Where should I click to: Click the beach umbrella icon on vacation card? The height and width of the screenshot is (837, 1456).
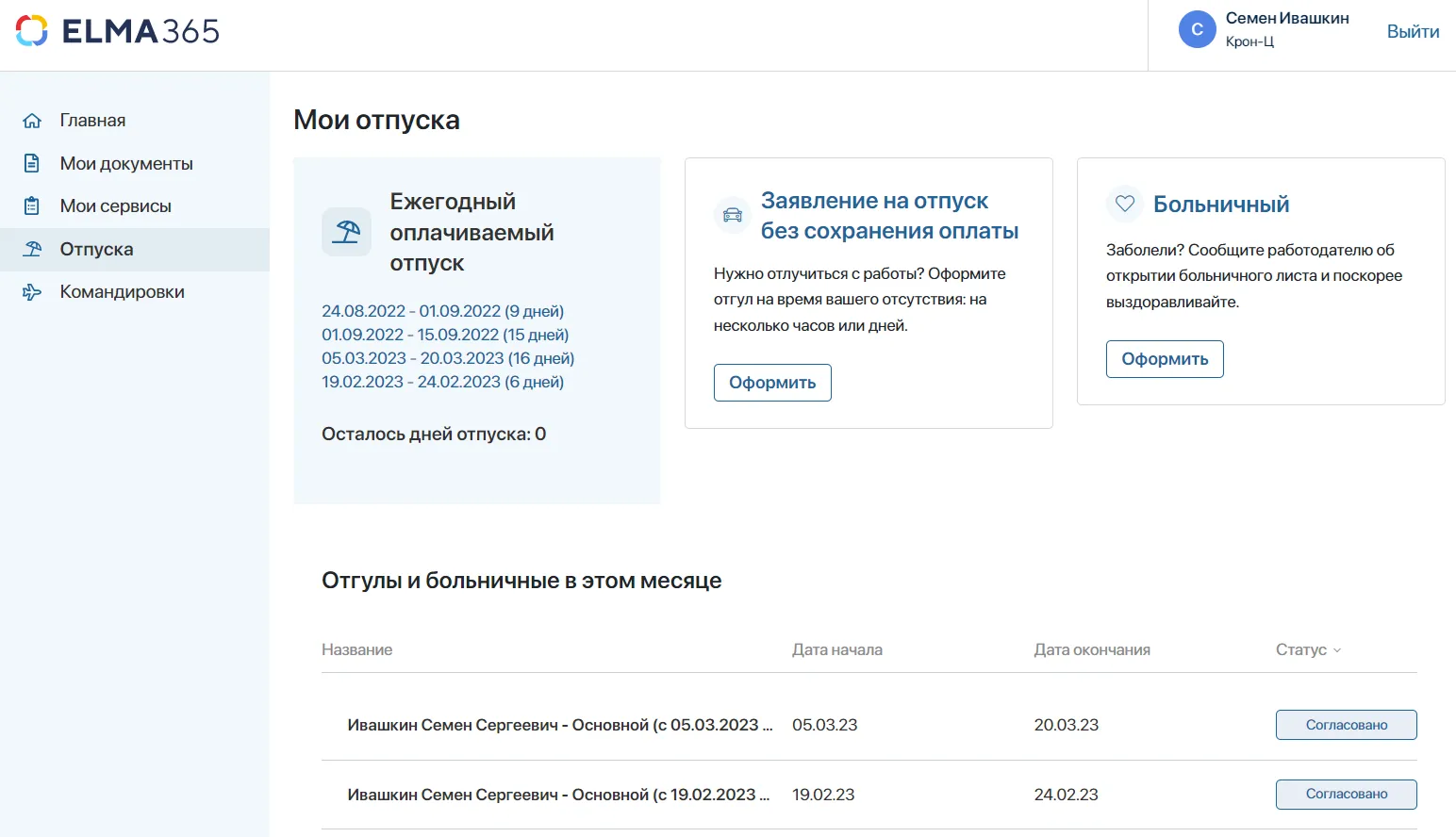346,232
